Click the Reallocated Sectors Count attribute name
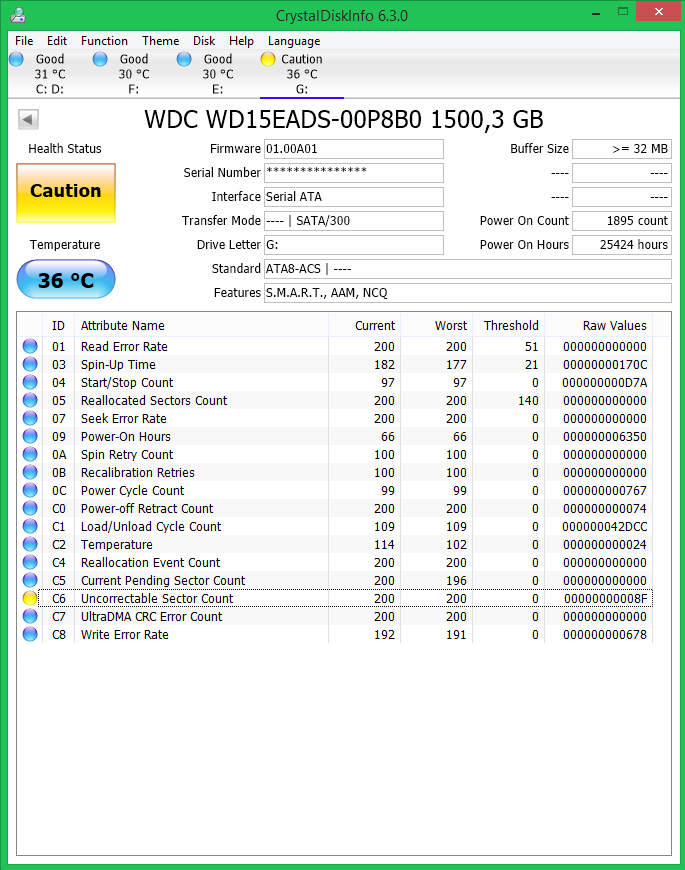This screenshot has width=685, height=870. pos(154,401)
